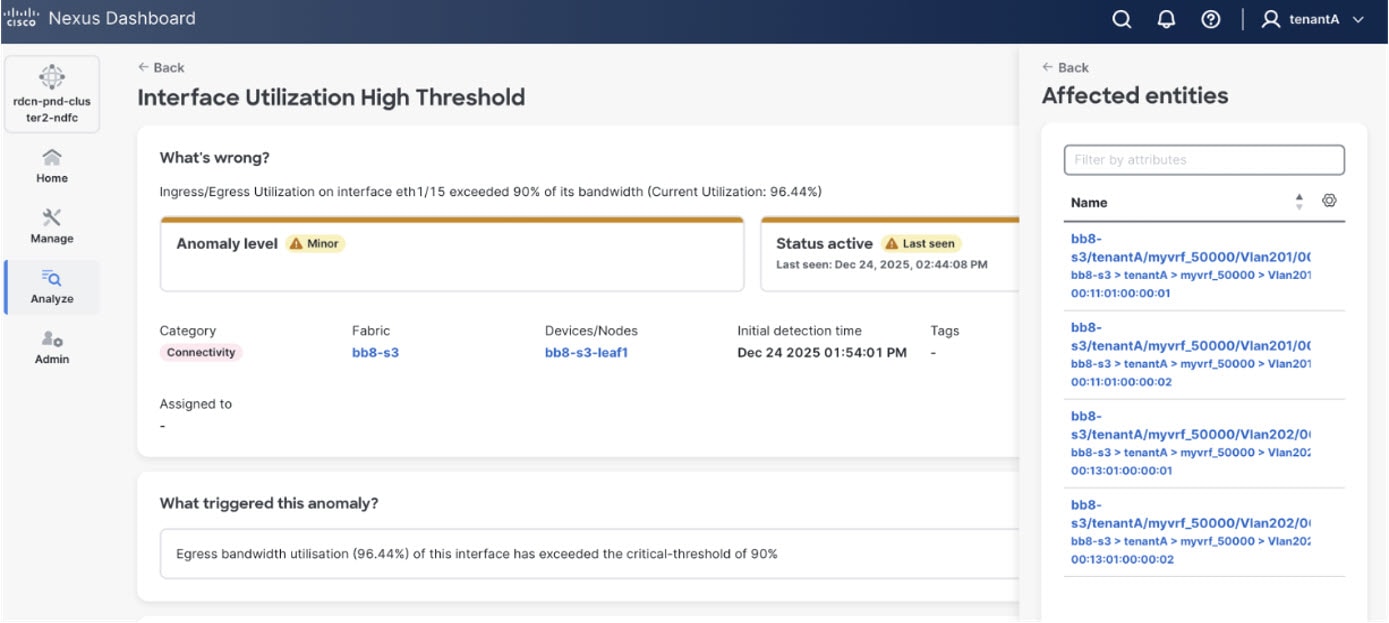The image size is (1389, 623).
Task: Click the help question mark icon
Action: [x=1210, y=19]
